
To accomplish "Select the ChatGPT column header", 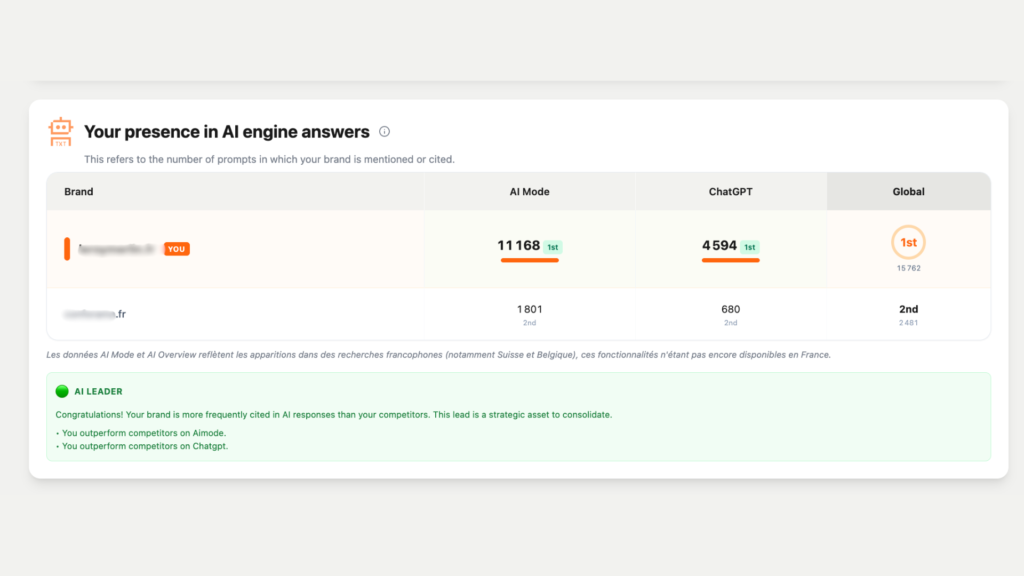I will (x=730, y=191).
